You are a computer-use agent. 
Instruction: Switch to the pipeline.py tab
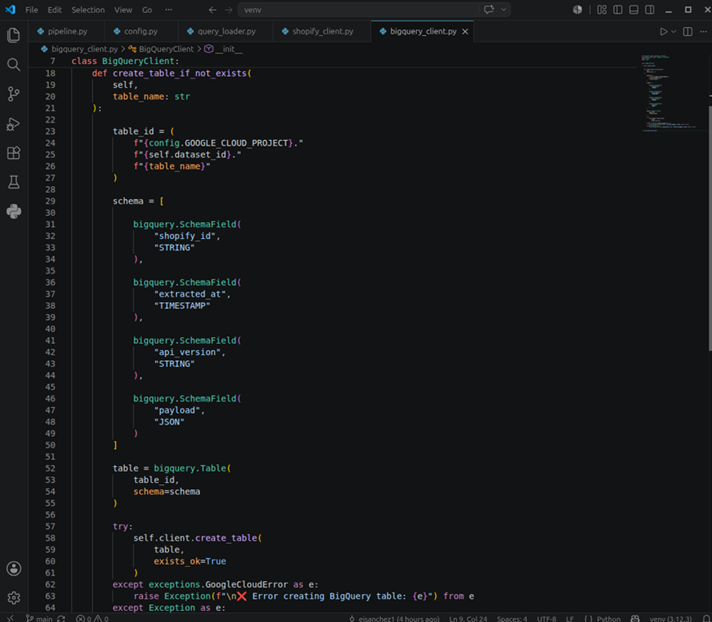click(x=67, y=31)
